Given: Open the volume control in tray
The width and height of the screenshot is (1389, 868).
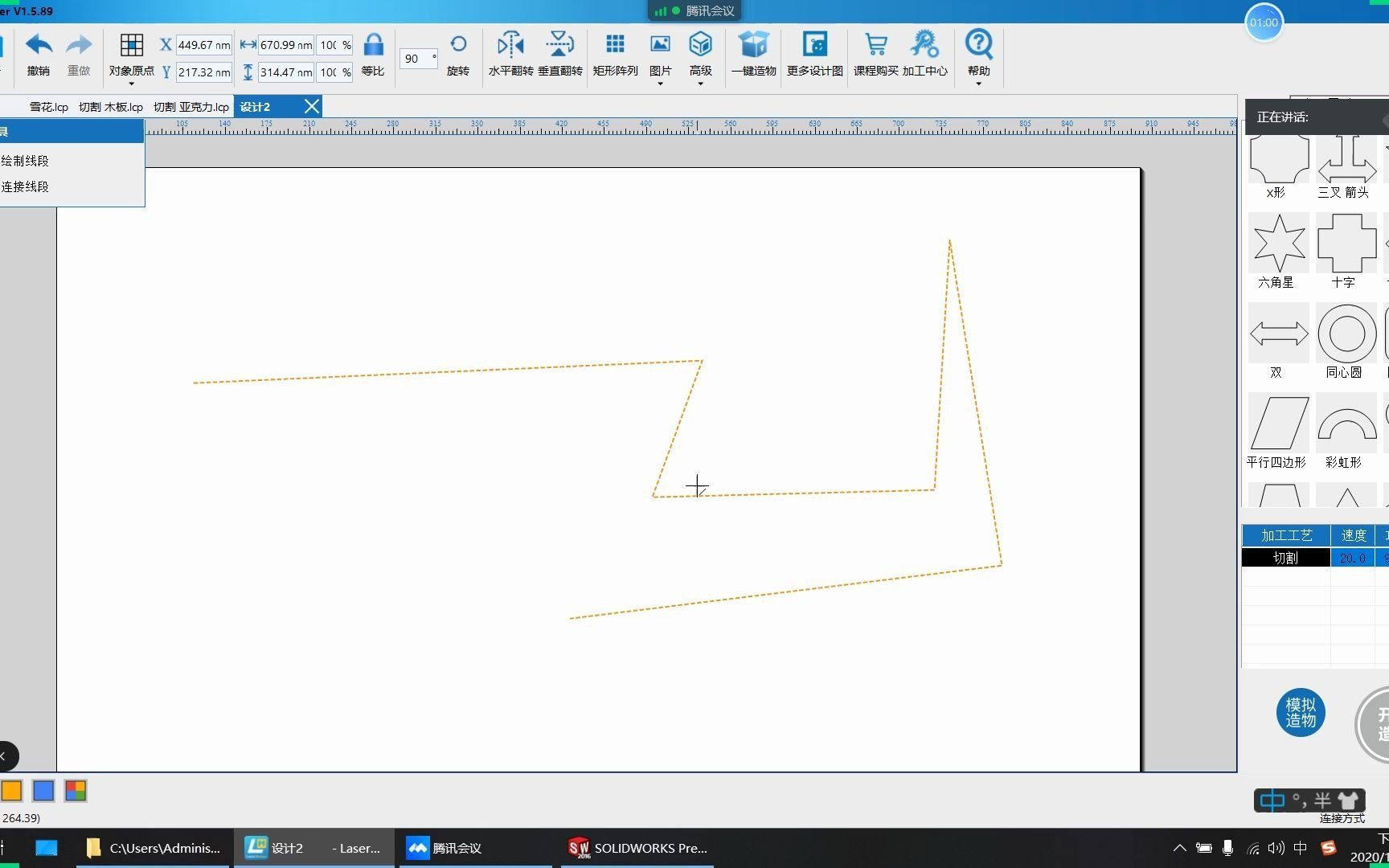Looking at the screenshot, I should (1276, 848).
